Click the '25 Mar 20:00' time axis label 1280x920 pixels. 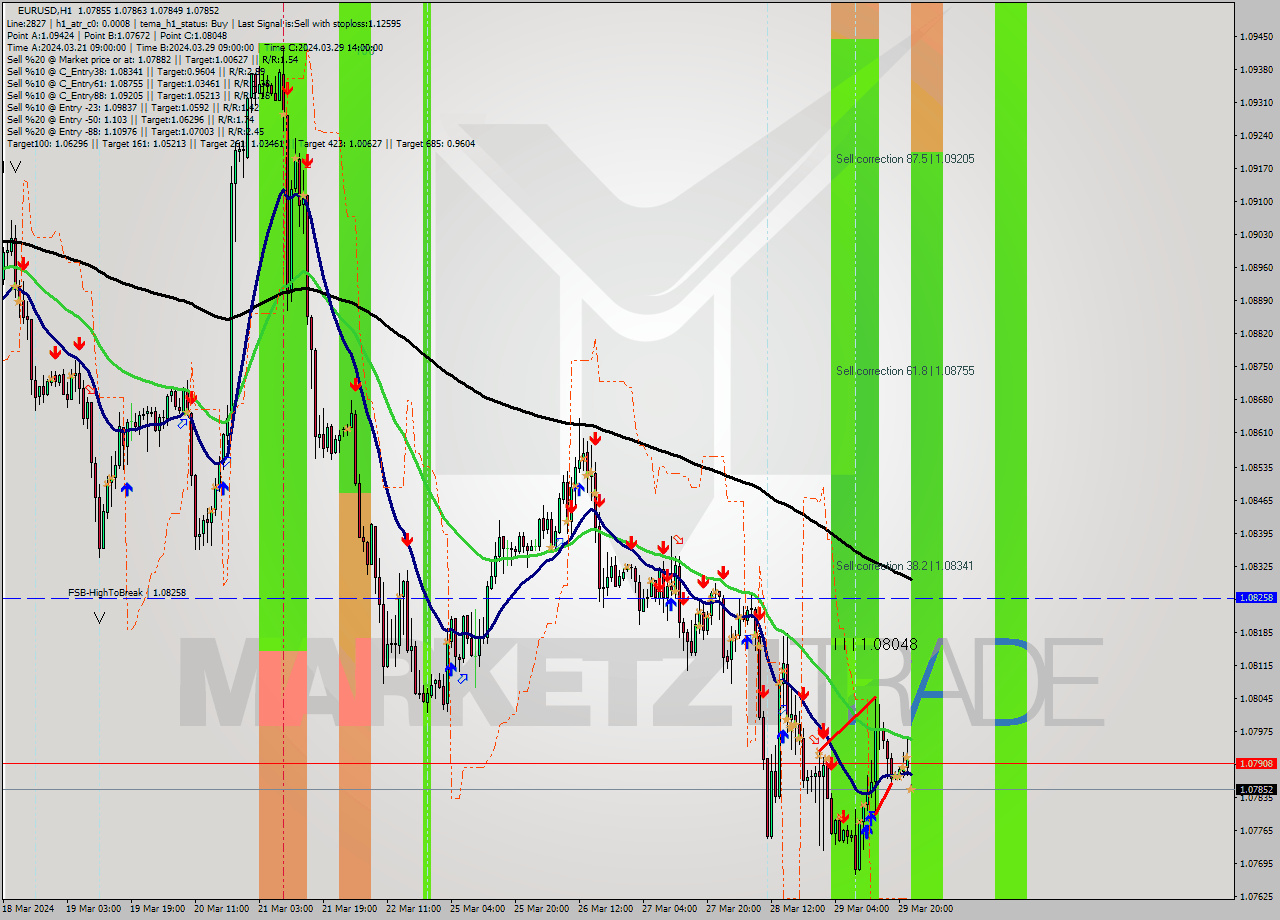click(x=541, y=909)
